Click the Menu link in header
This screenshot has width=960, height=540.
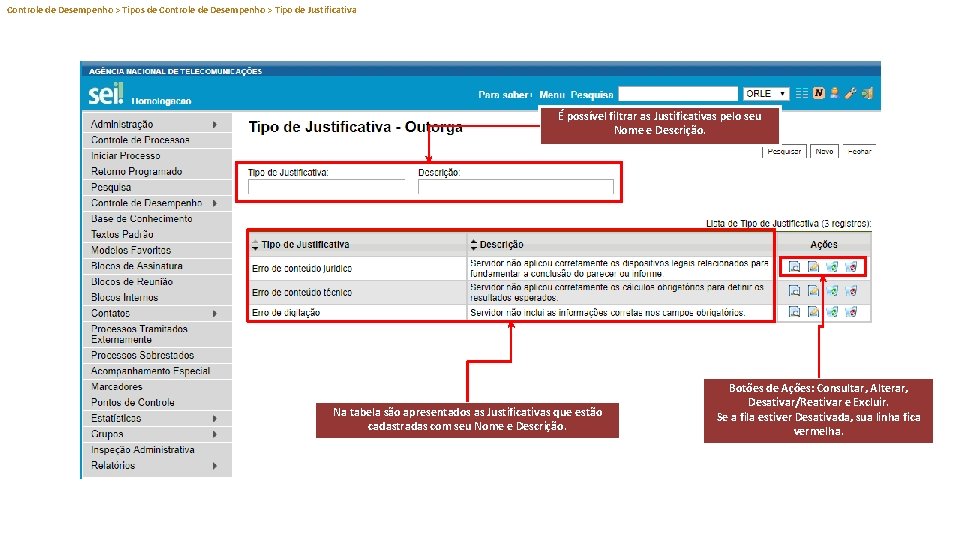pos(552,95)
